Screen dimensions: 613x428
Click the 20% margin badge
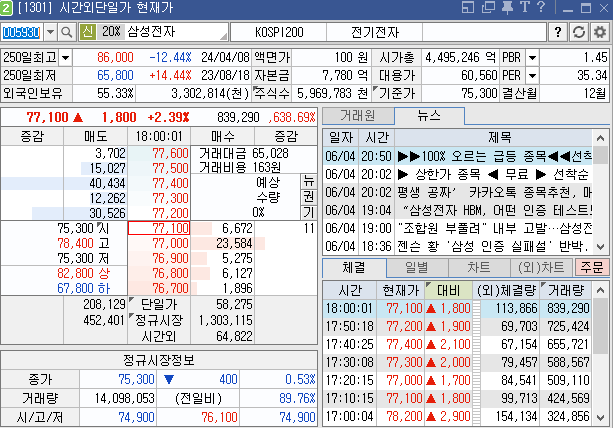coord(111,32)
